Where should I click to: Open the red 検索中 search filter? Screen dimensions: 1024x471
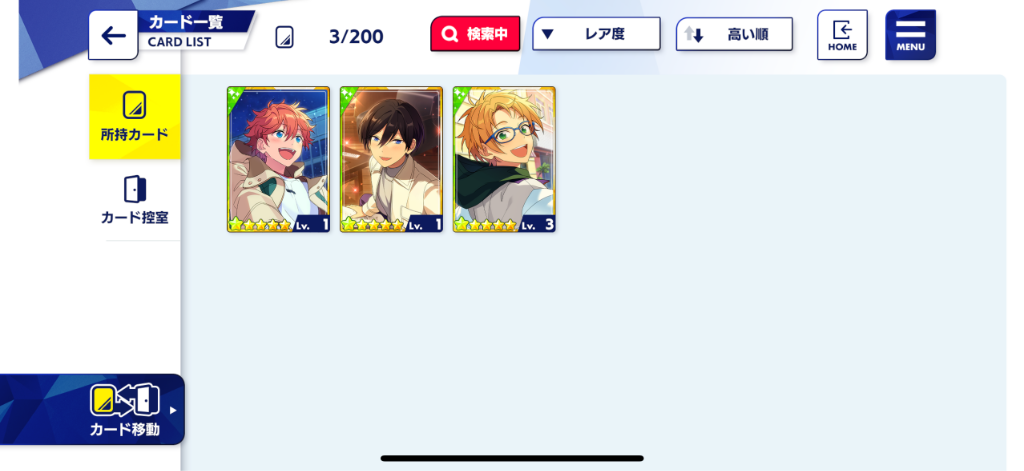[475, 34]
